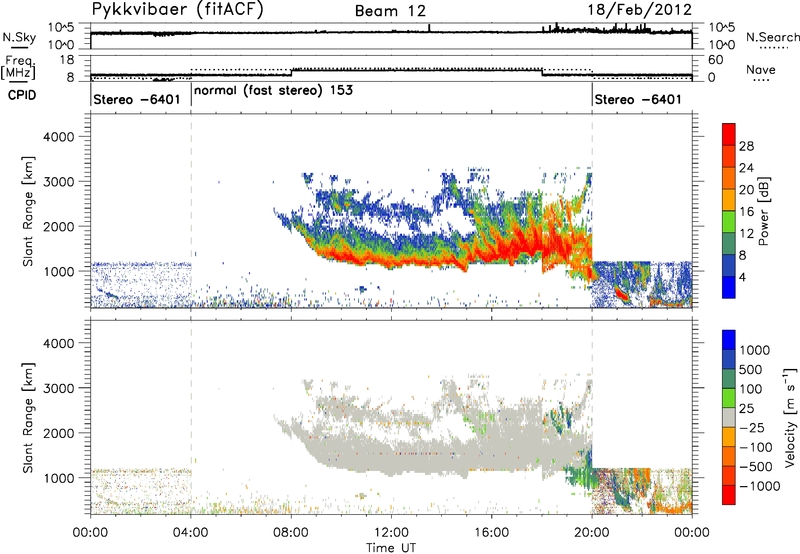
Task: Click the Pykkvibaer (fitACF) plot title
Action: click(178, 10)
